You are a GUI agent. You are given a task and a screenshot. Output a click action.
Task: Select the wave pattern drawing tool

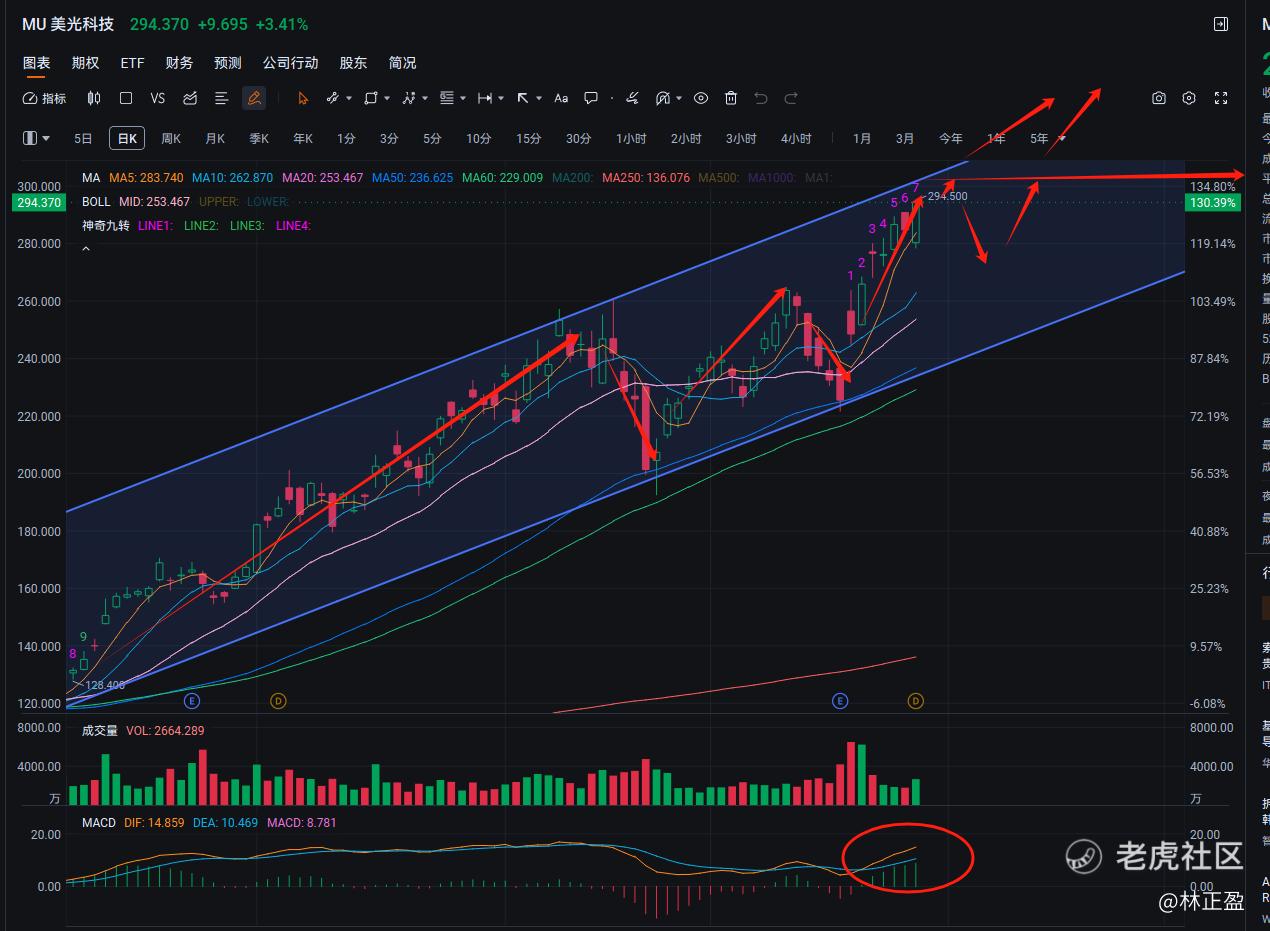pos(409,98)
